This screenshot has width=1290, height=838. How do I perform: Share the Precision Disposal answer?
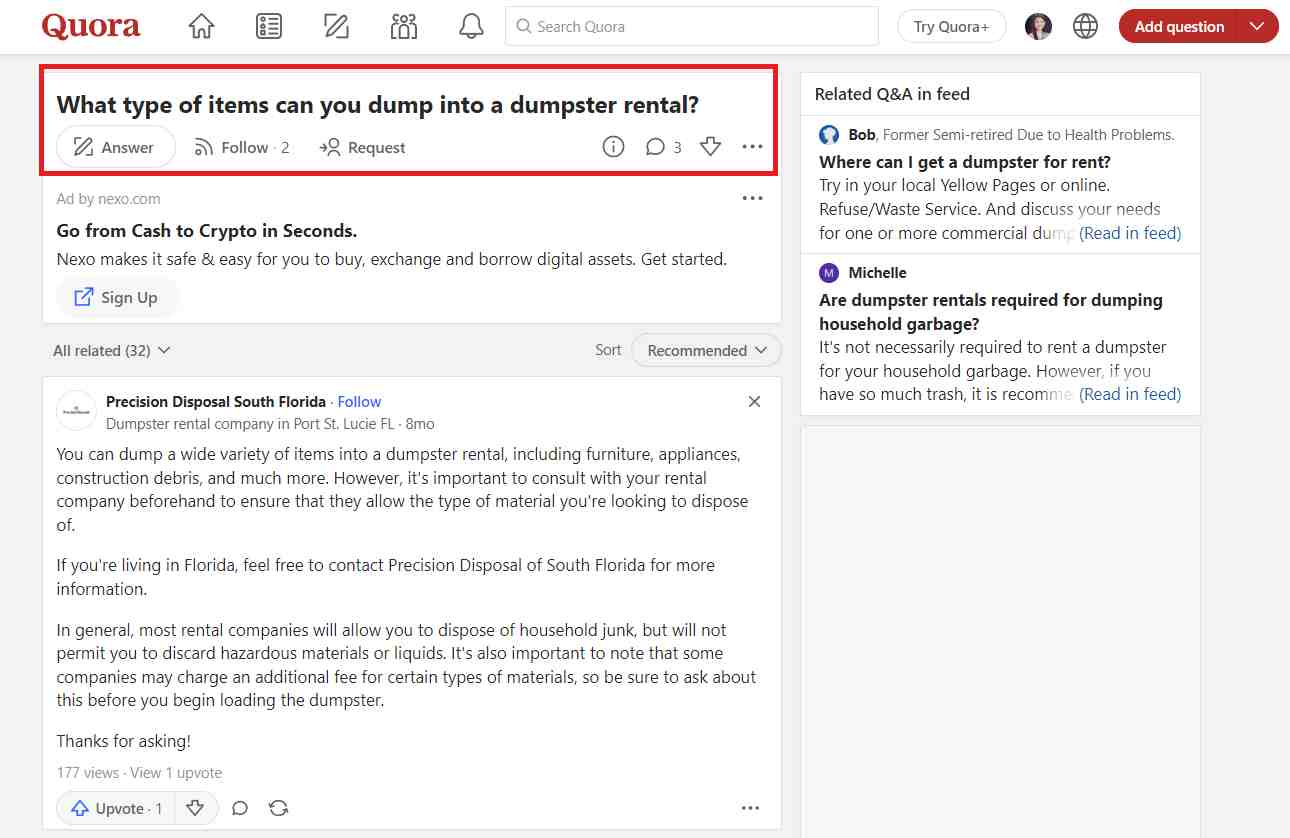pos(279,808)
